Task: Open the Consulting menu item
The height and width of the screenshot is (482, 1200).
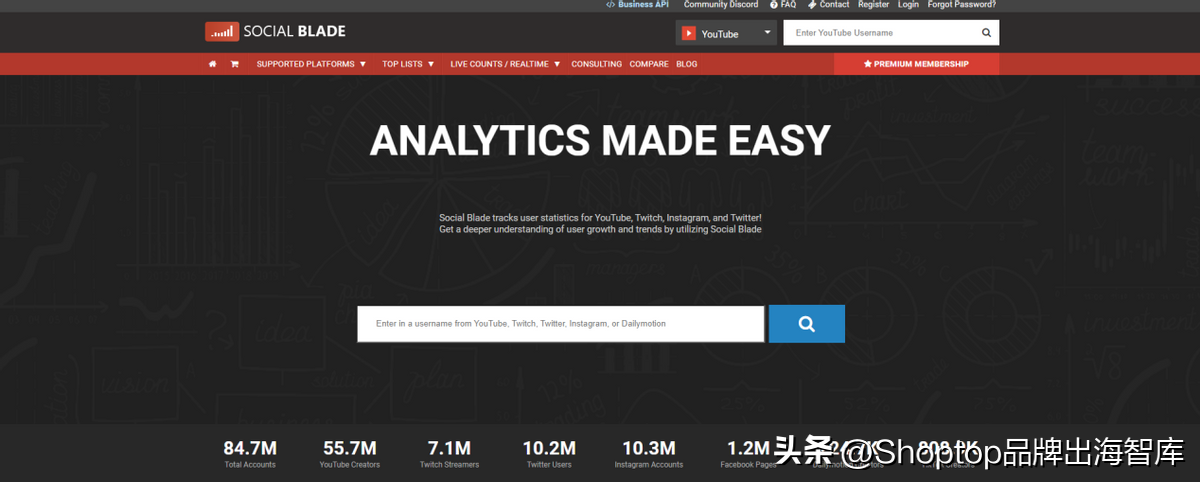Action: [596, 64]
